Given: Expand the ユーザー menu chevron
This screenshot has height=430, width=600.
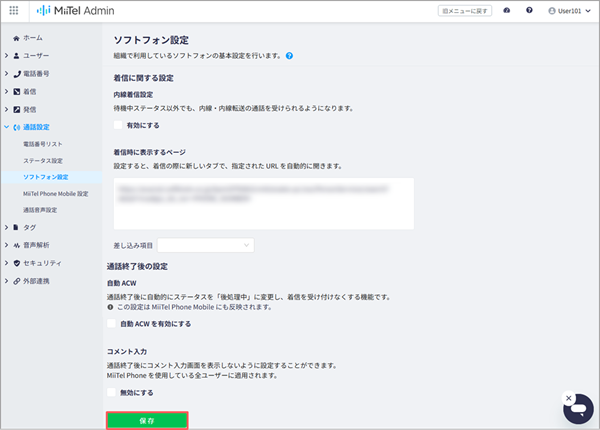Looking at the screenshot, I should [7, 56].
